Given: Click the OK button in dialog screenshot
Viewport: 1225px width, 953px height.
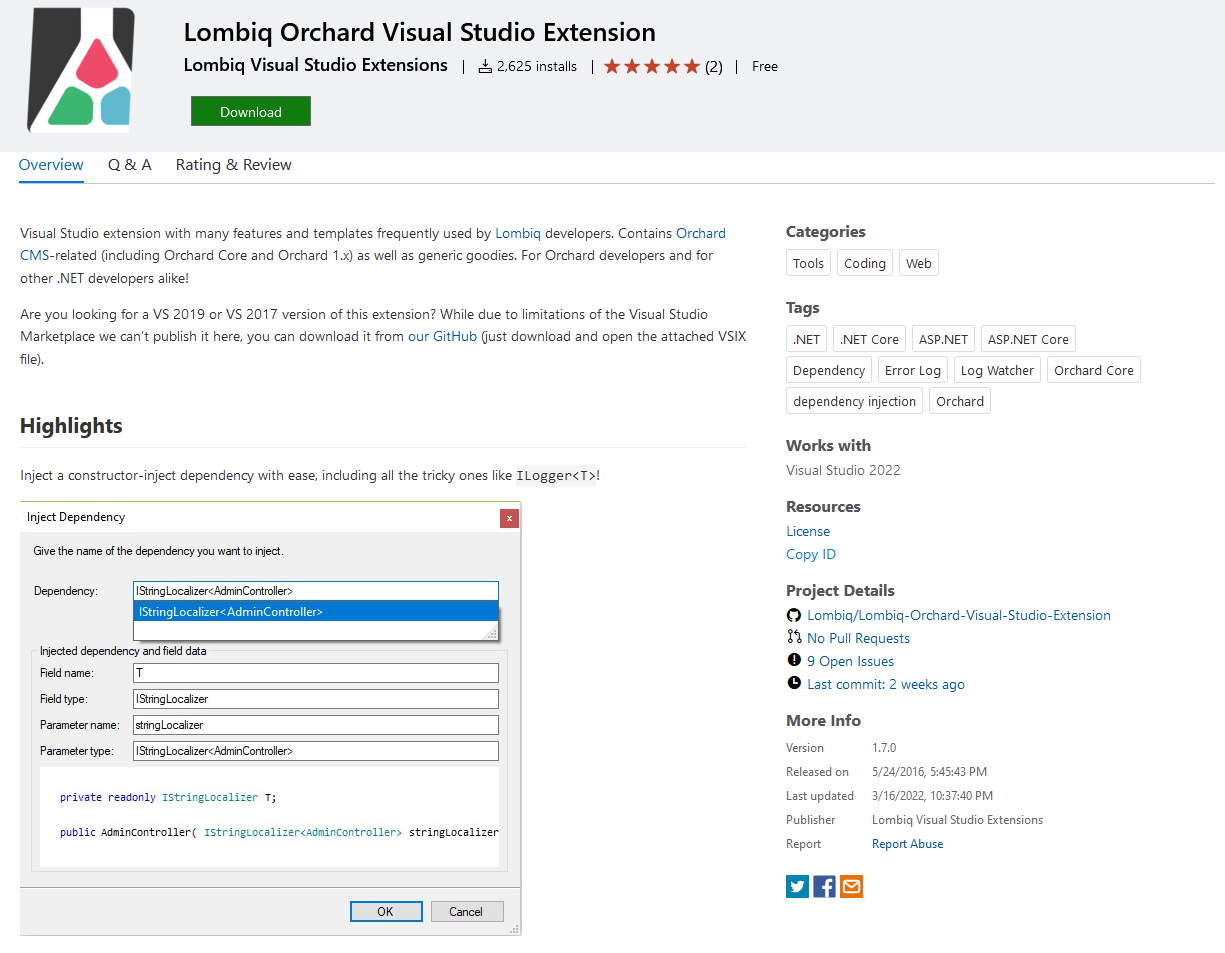Looking at the screenshot, I should tap(385, 911).
